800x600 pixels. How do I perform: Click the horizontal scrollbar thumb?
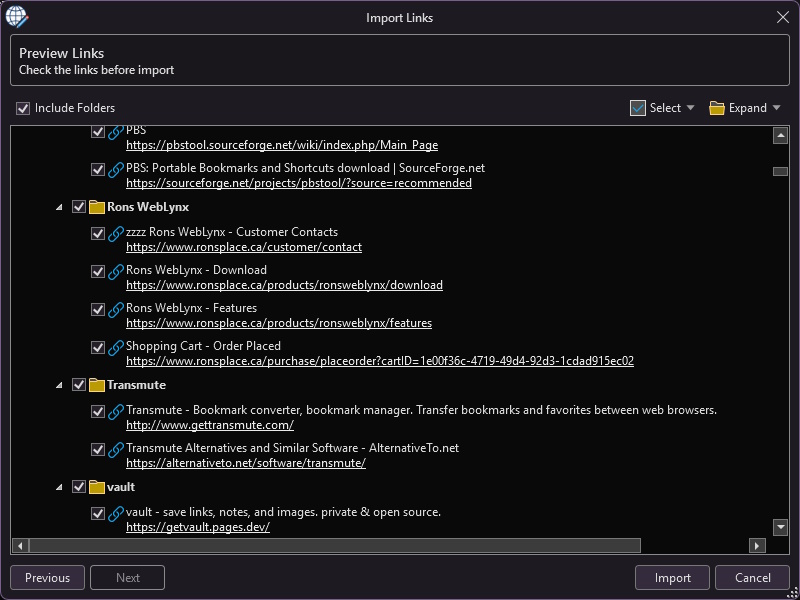click(x=335, y=546)
